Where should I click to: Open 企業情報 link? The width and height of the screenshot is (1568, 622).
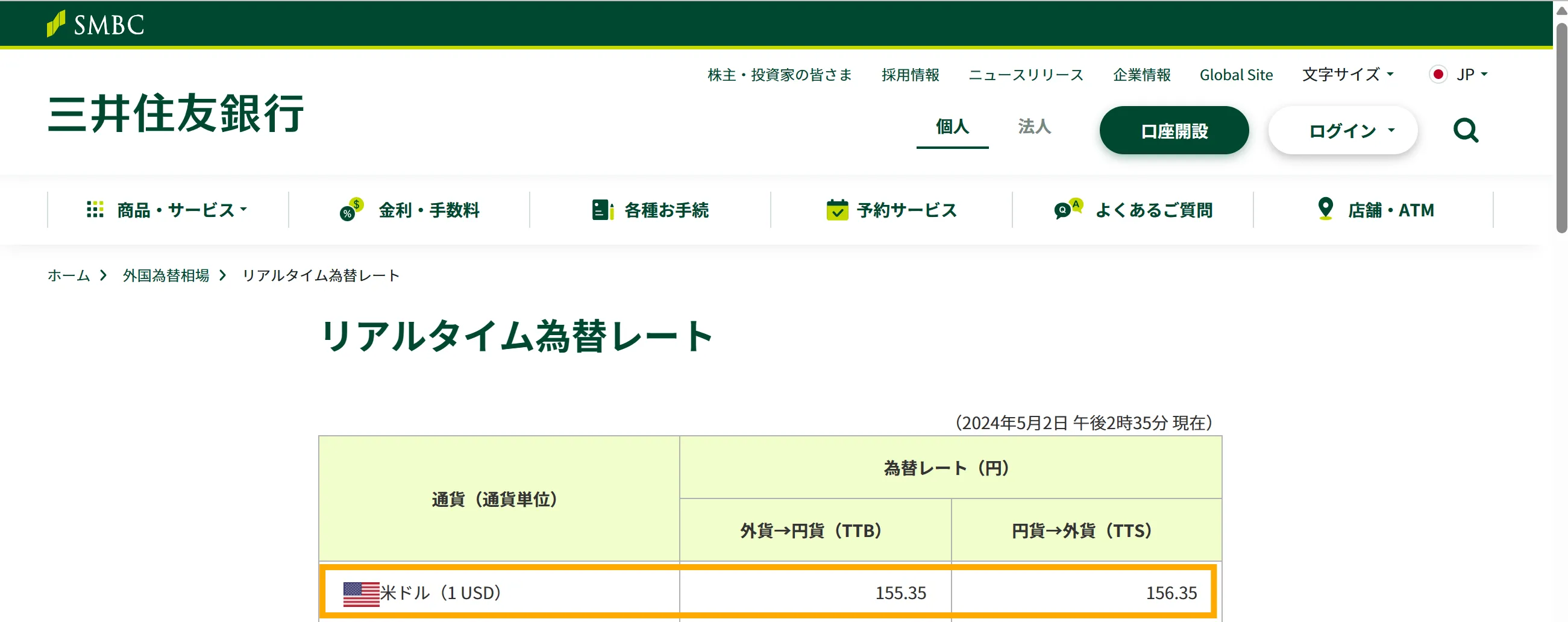(x=1141, y=75)
